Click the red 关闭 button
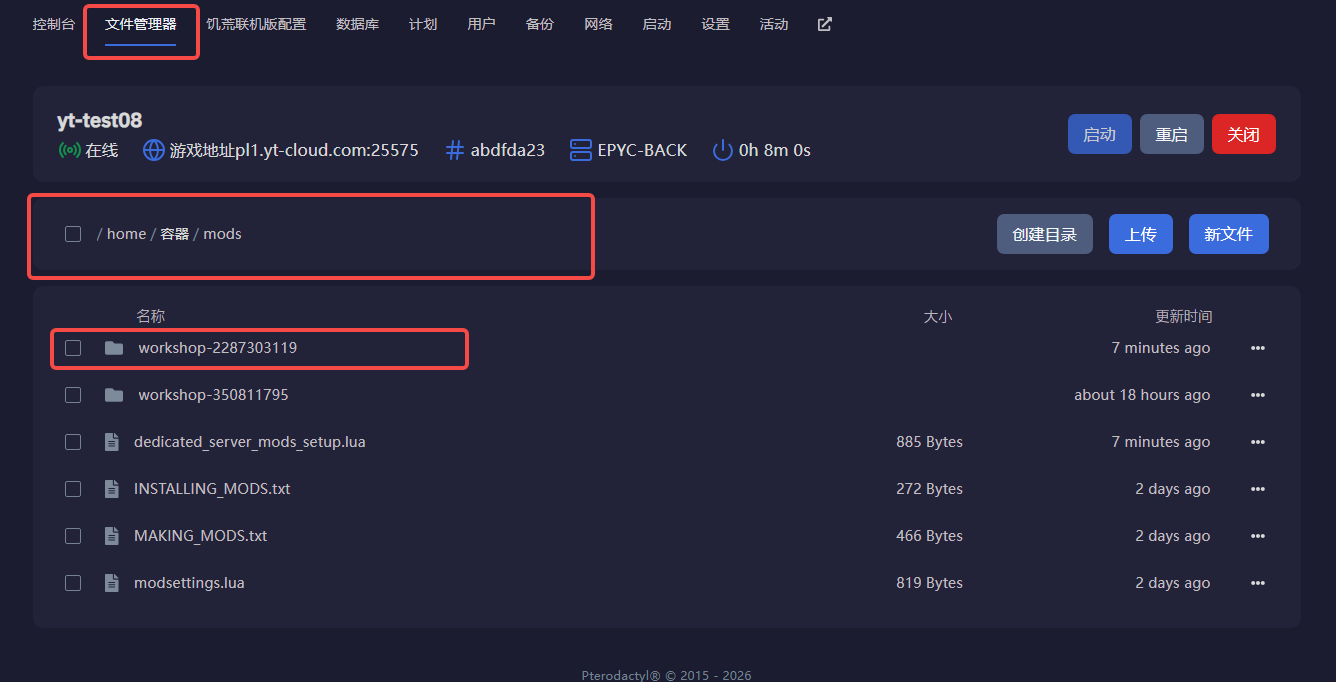Screen dimensions: 1336x682 (x=1243, y=134)
